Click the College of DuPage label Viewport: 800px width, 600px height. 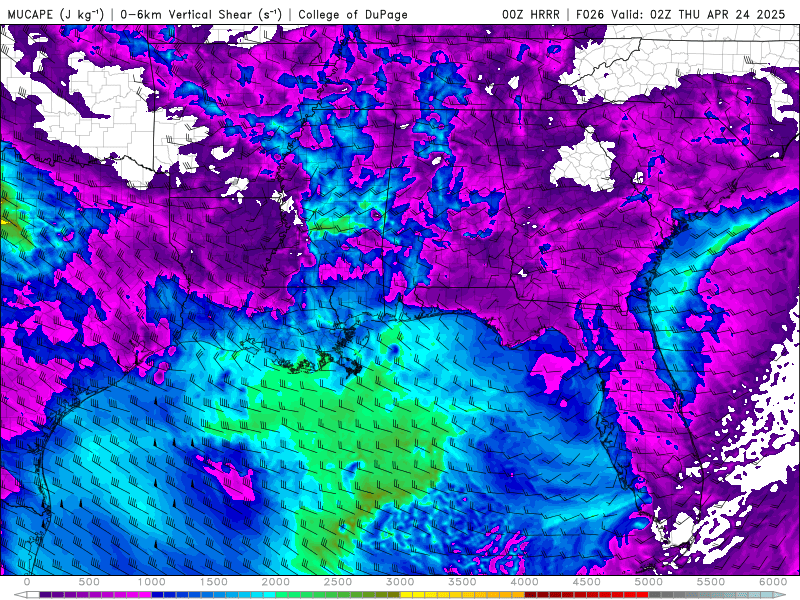click(353, 15)
